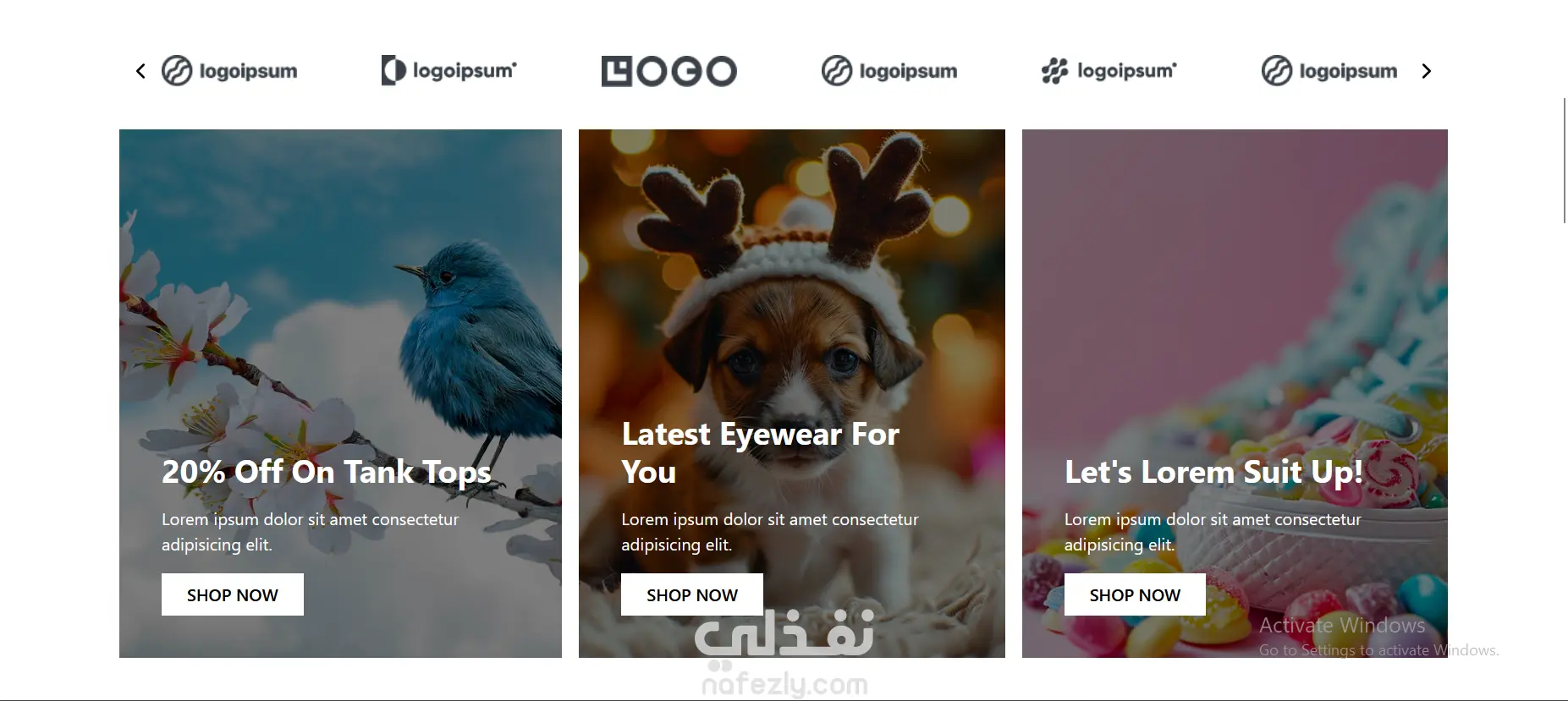Image resolution: width=1568 pixels, height=701 pixels.
Task: Click SHOP NOW on the Tank Tops card
Action: click(x=233, y=594)
